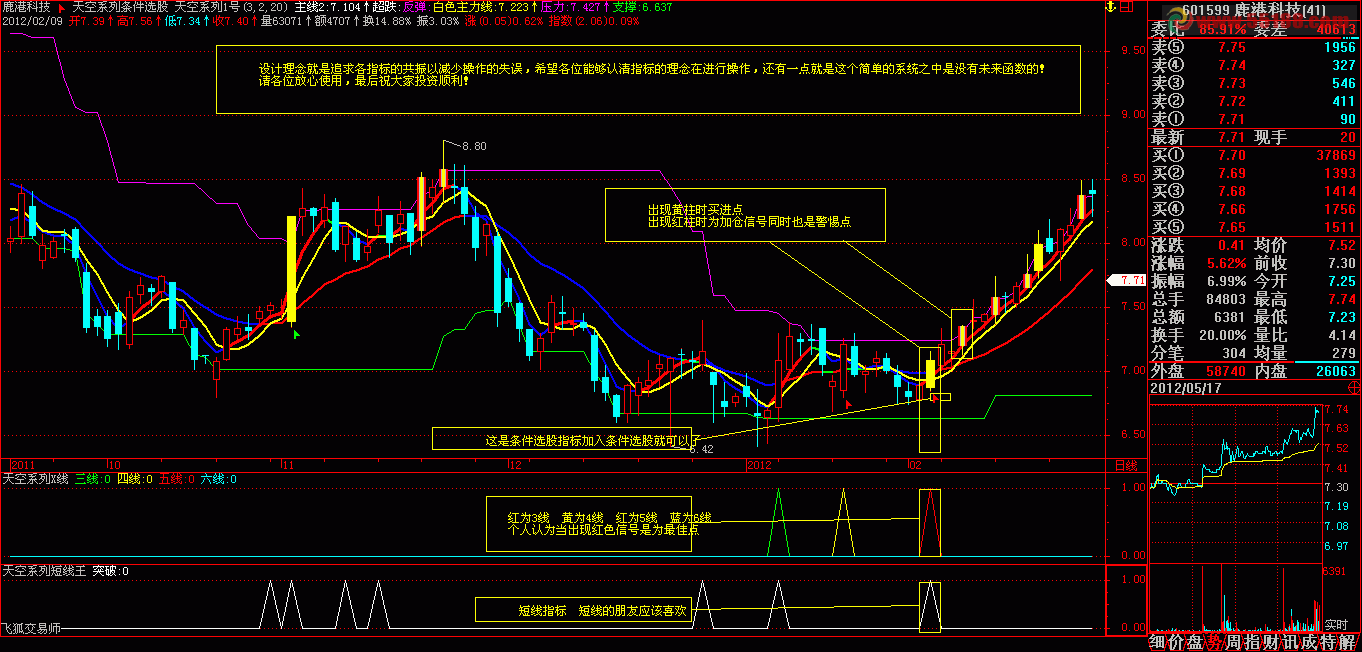Click the 日线 period label

(x=1125, y=465)
